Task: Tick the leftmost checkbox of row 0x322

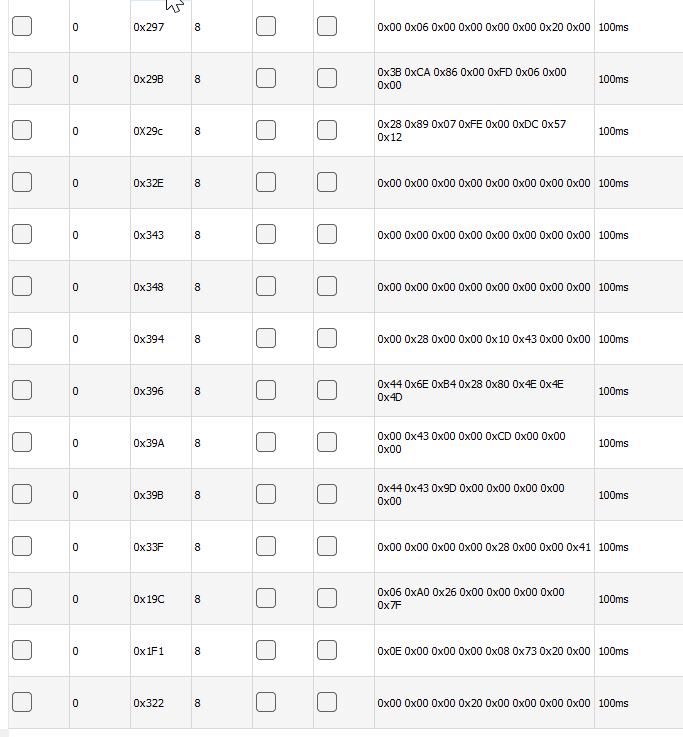Action: click(x=22, y=703)
